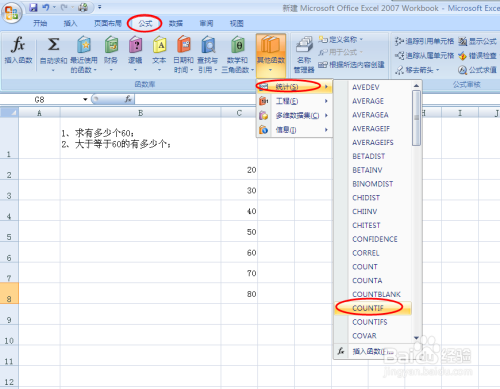Open Math and Trig functions icon
Viewport: 500px width, 389px height.
click(238, 44)
